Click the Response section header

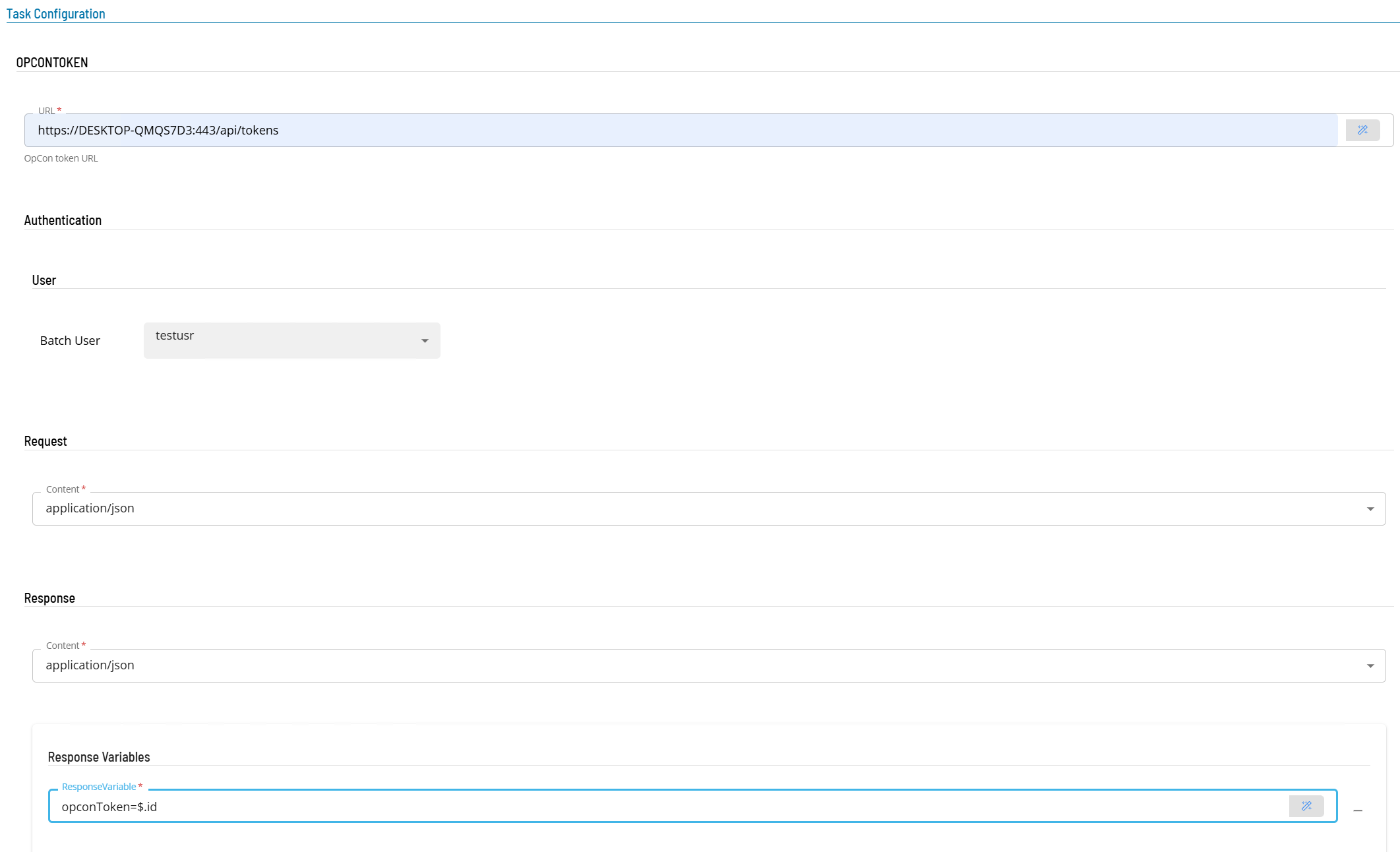tap(49, 598)
